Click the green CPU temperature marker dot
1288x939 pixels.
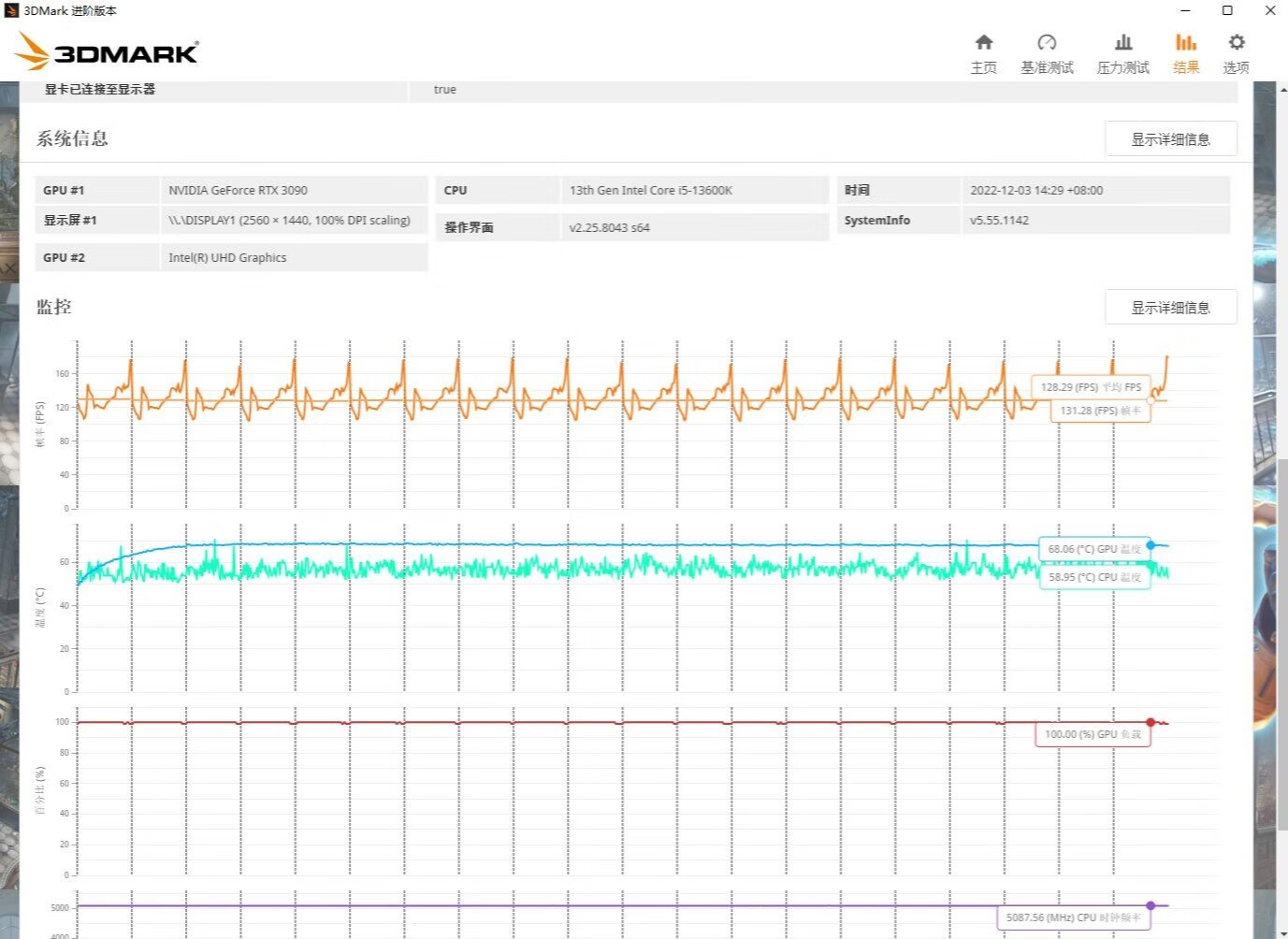click(x=1151, y=566)
